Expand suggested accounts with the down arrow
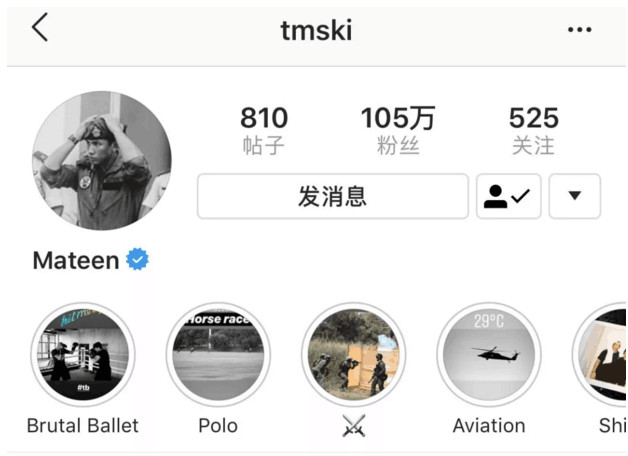 [x=575, y=196]
